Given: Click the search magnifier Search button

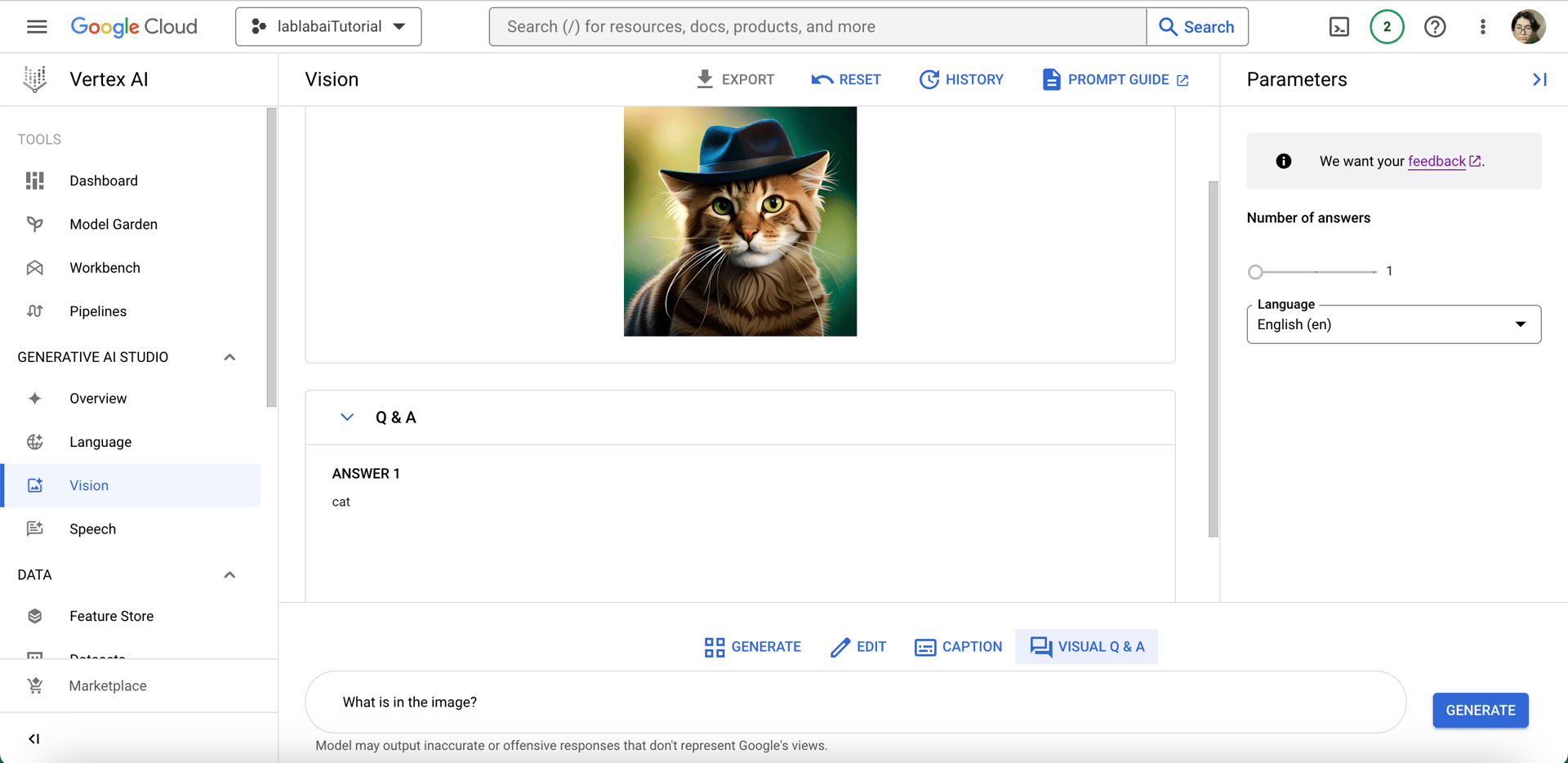Looking at the screenshot, I should [x=1197, y=27].
